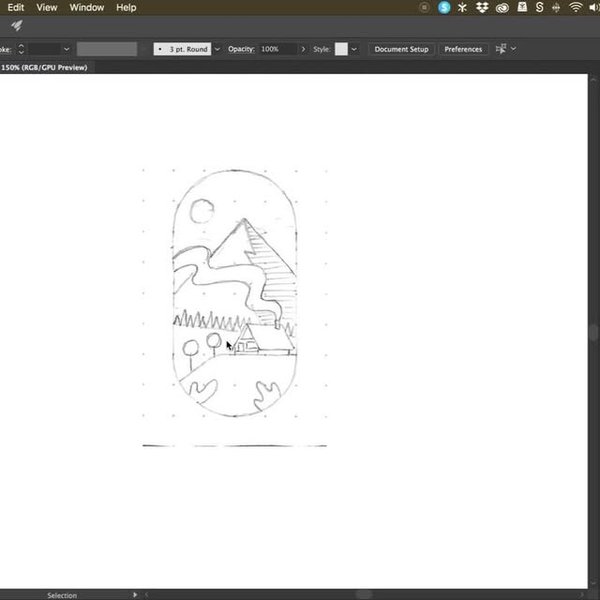Adjust stroke weight with stepper arrows
Viewport: 600px width, 600px height.
coord(21,48)
